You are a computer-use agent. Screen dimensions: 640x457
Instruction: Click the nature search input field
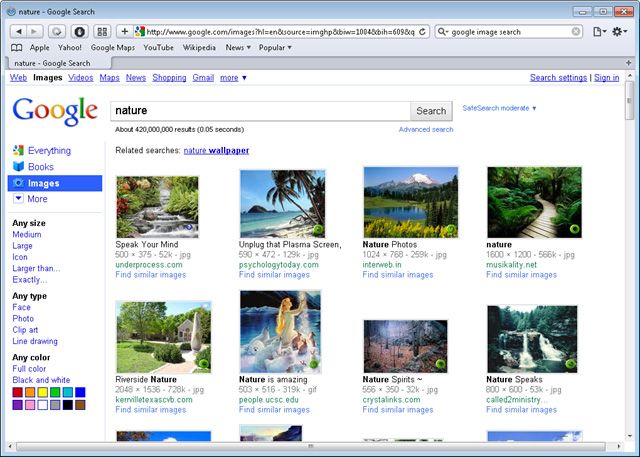(260, 111)
